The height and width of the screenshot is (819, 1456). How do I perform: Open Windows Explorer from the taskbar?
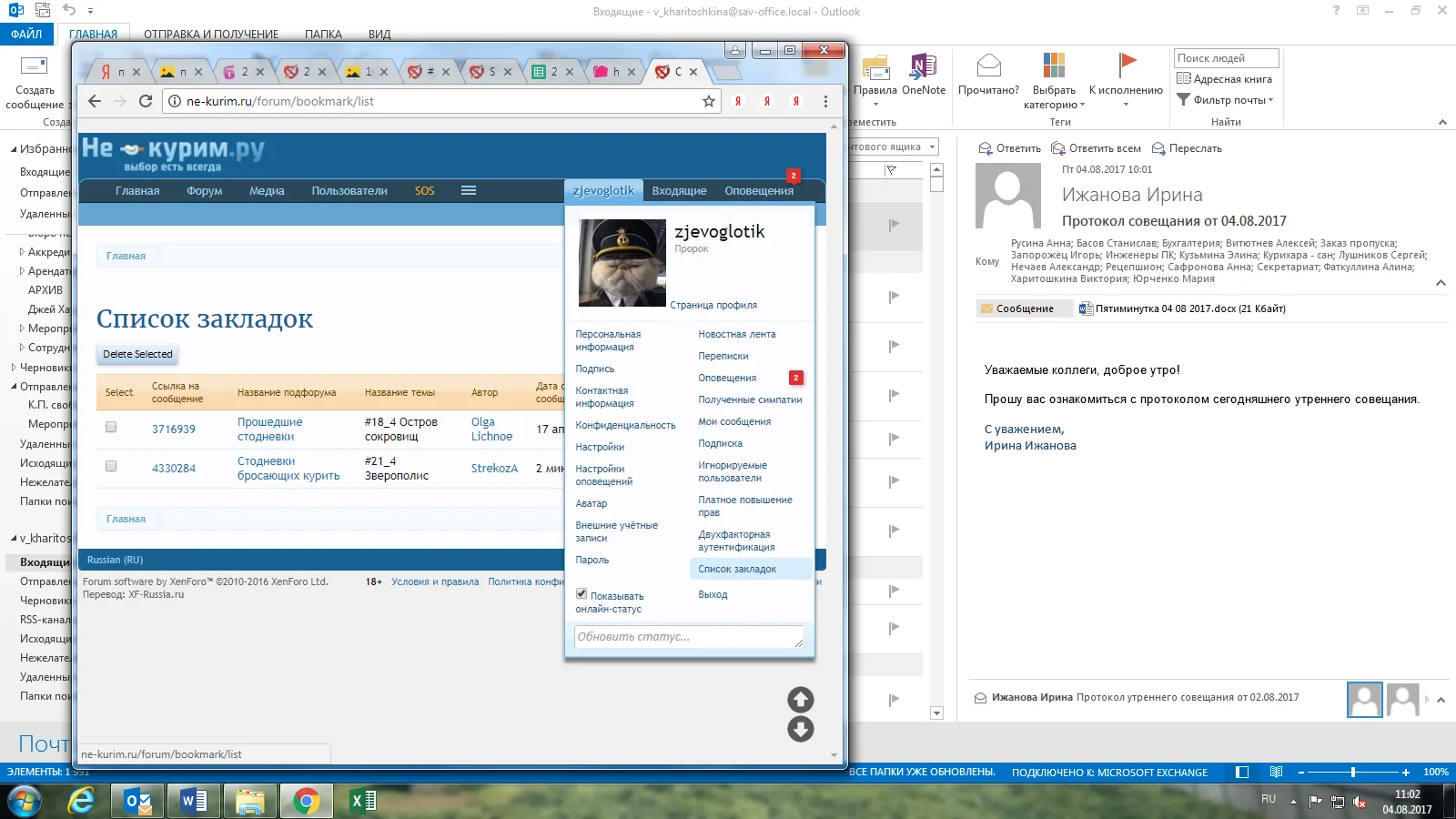point(249,801)
